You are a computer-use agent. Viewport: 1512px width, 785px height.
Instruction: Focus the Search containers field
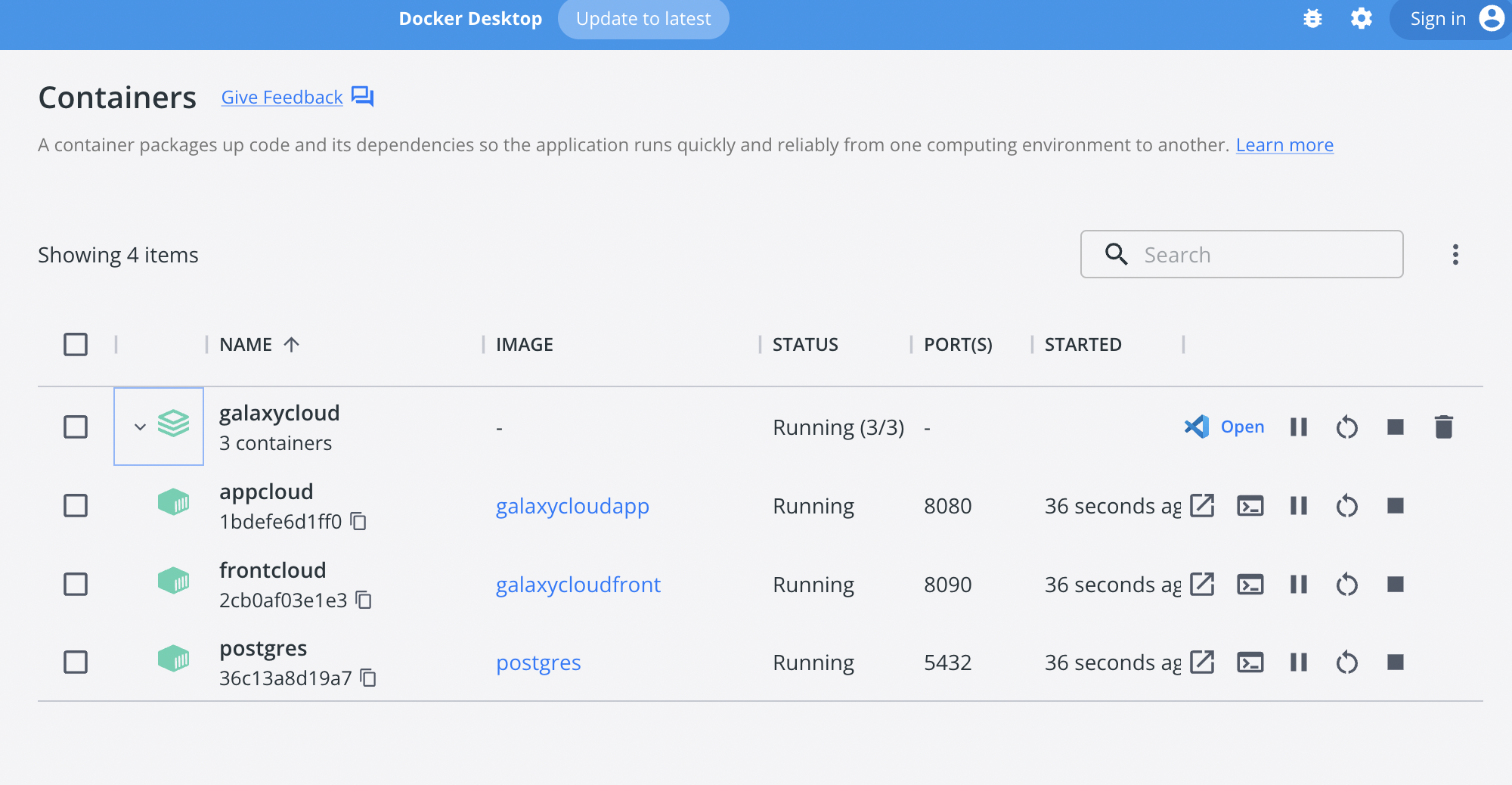pos(1241,254)
